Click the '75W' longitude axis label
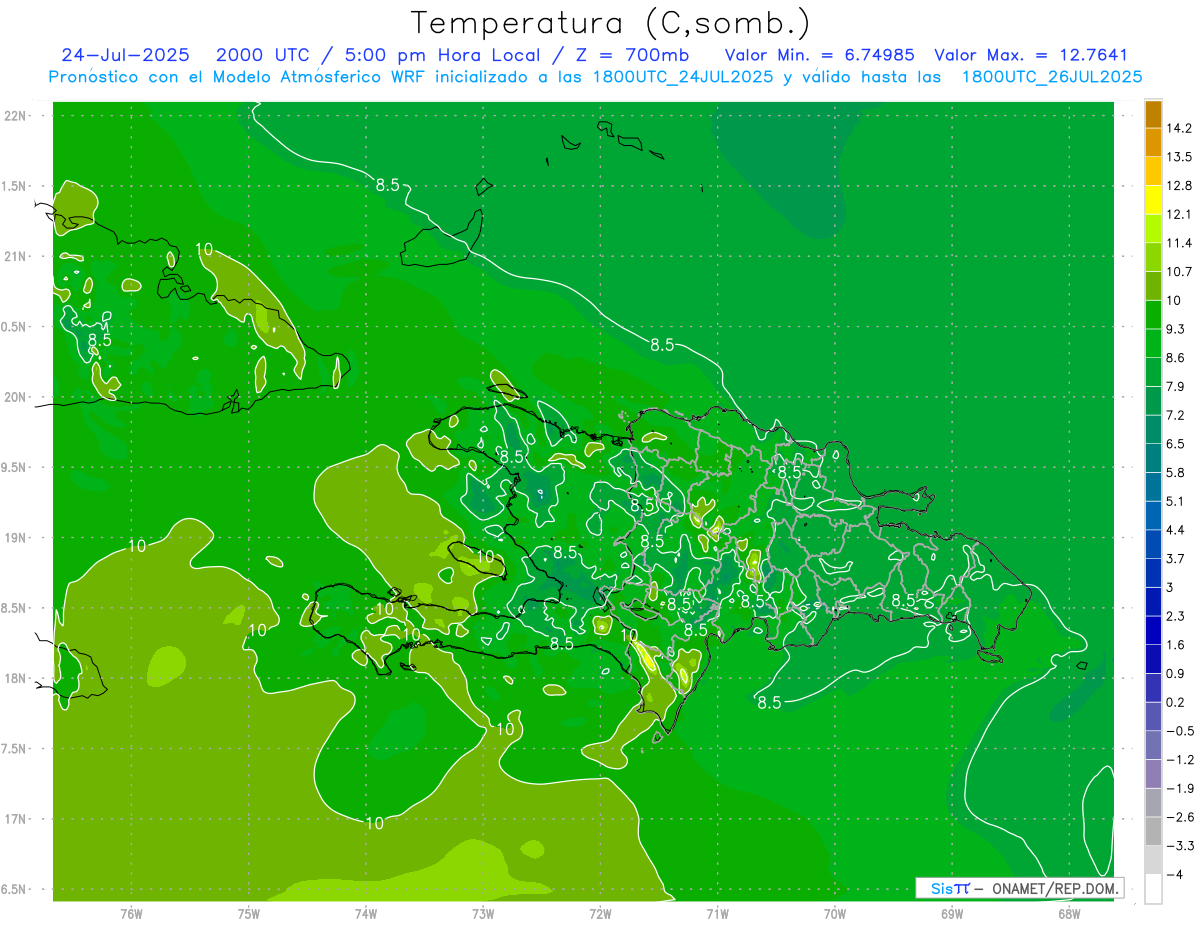This screenshot has height=927, width=1200. [249, 914]
